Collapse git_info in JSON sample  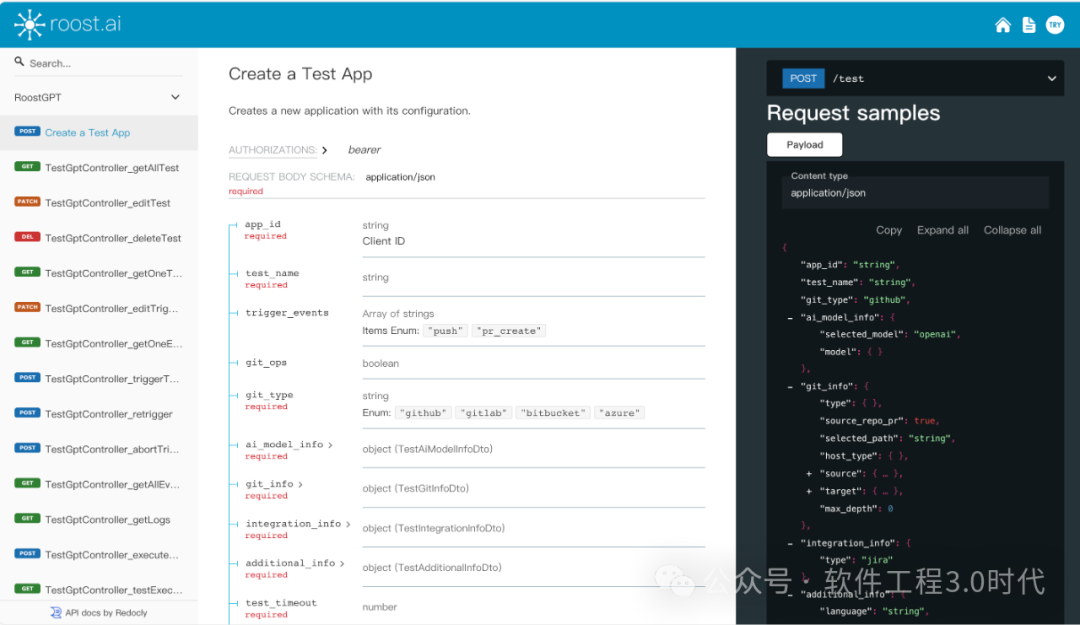point(790,387)
